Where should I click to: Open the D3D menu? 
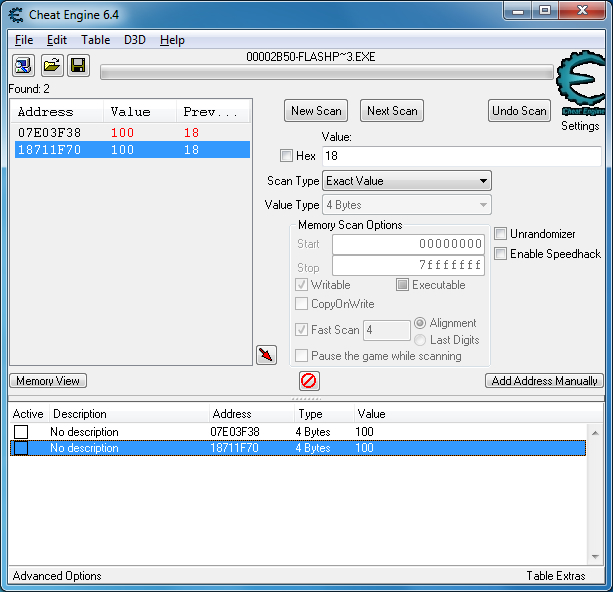(135, 40)
